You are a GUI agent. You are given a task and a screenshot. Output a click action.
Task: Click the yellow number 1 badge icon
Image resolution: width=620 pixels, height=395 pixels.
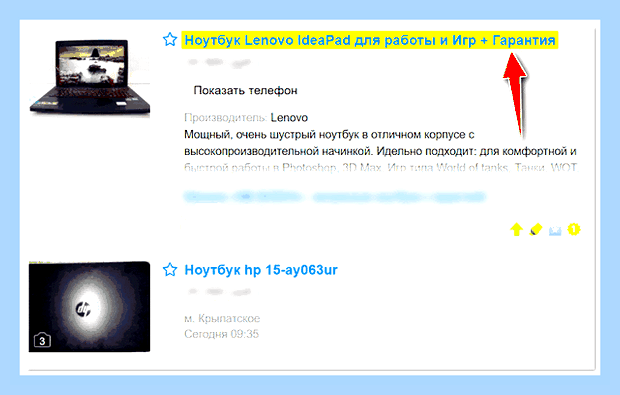coord(574,229)
